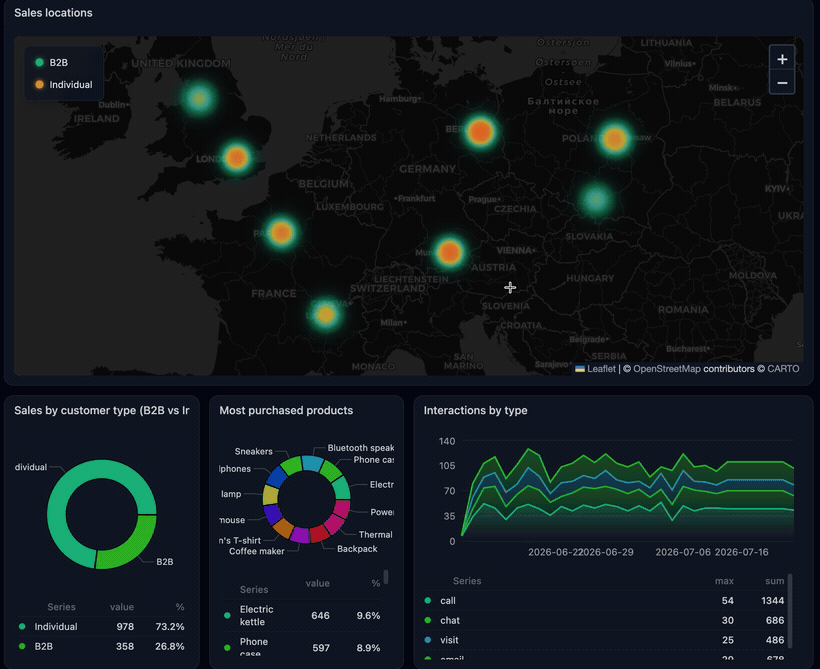This screenshot has width=820, height=669.
Task: Click the 2026-07-16 axis label
Action: tap(742, 552)
